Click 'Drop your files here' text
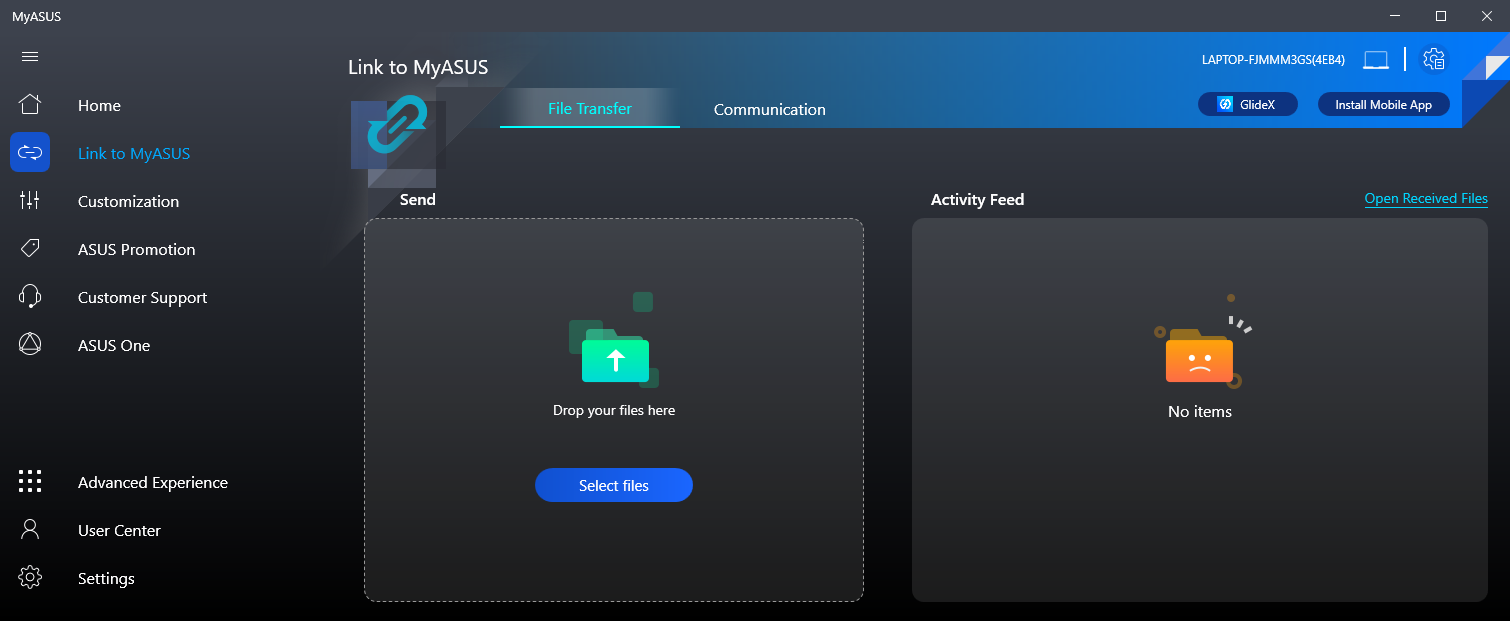The width and height of the screenshot is (1510, 621). [614, 410]
